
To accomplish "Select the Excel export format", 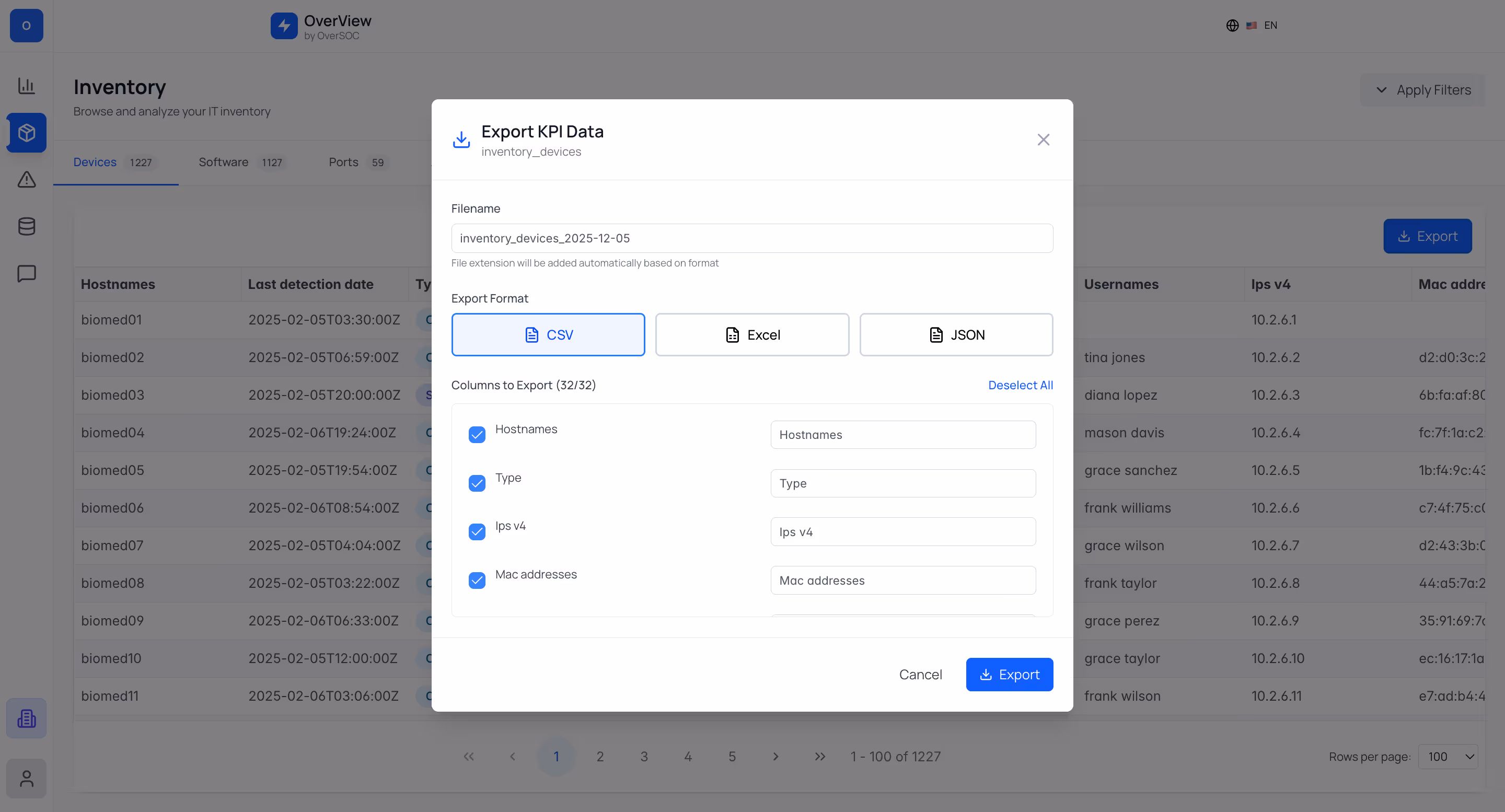I will 752,335.
